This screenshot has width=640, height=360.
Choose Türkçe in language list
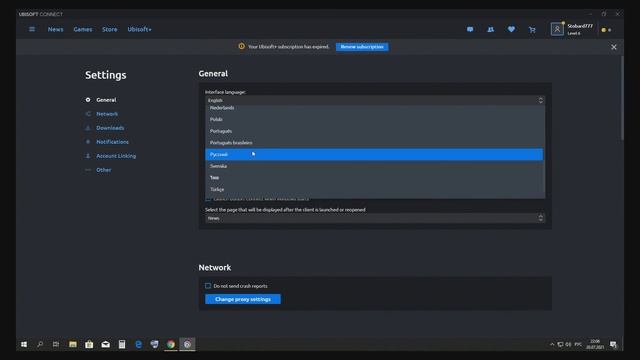pos(374,189)
